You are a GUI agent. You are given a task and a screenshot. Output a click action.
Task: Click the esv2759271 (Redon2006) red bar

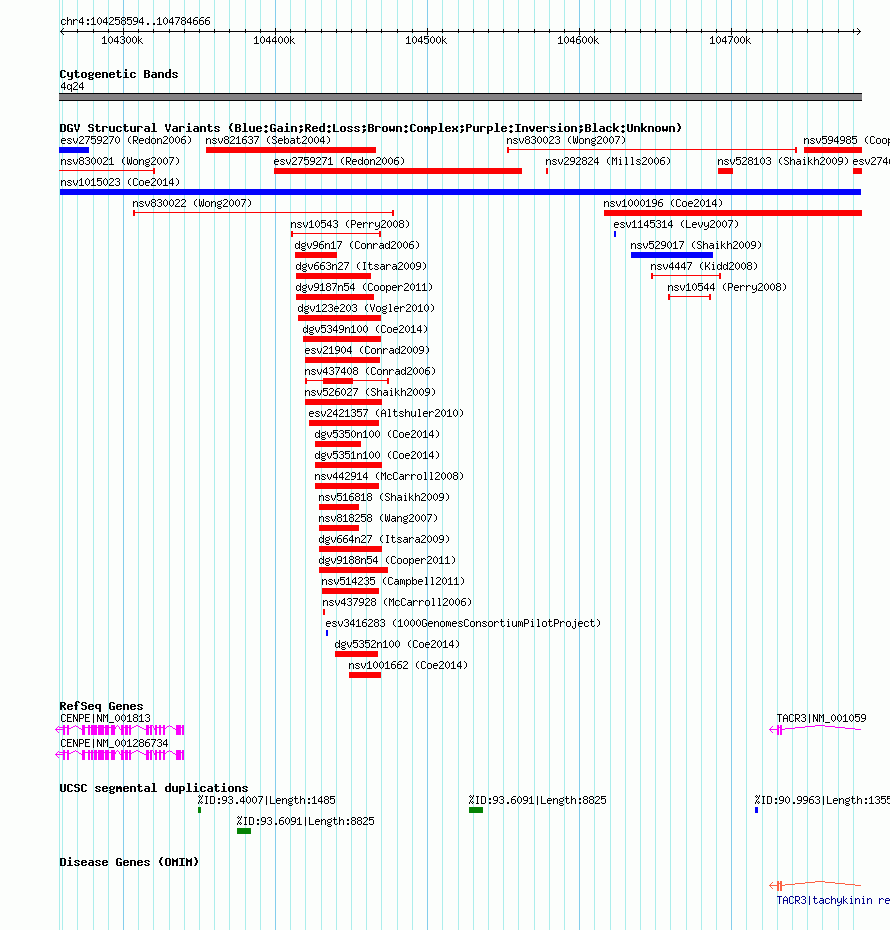click(398, 171)
